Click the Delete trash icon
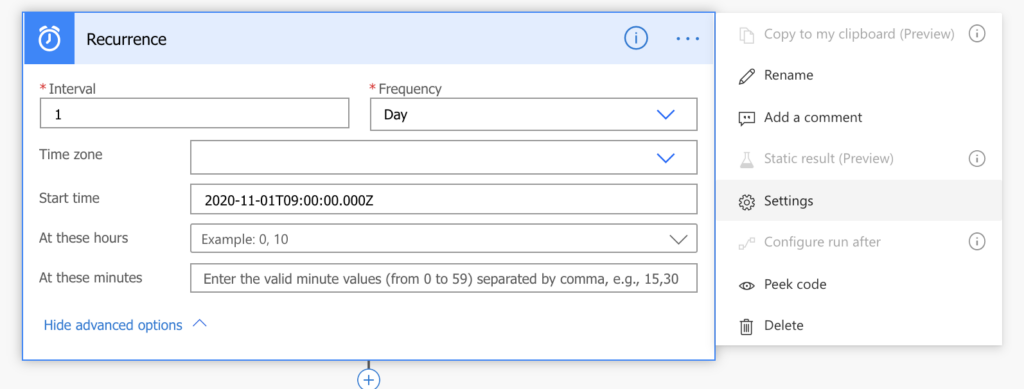 [746, 326]
